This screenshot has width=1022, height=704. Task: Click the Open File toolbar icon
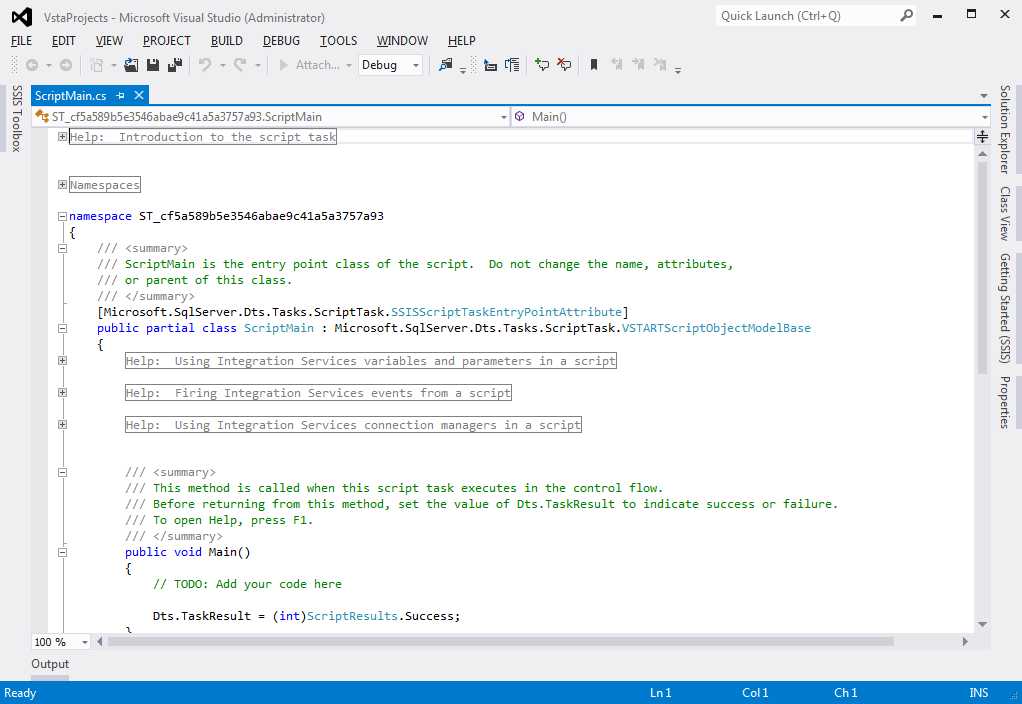pos(131,65)
